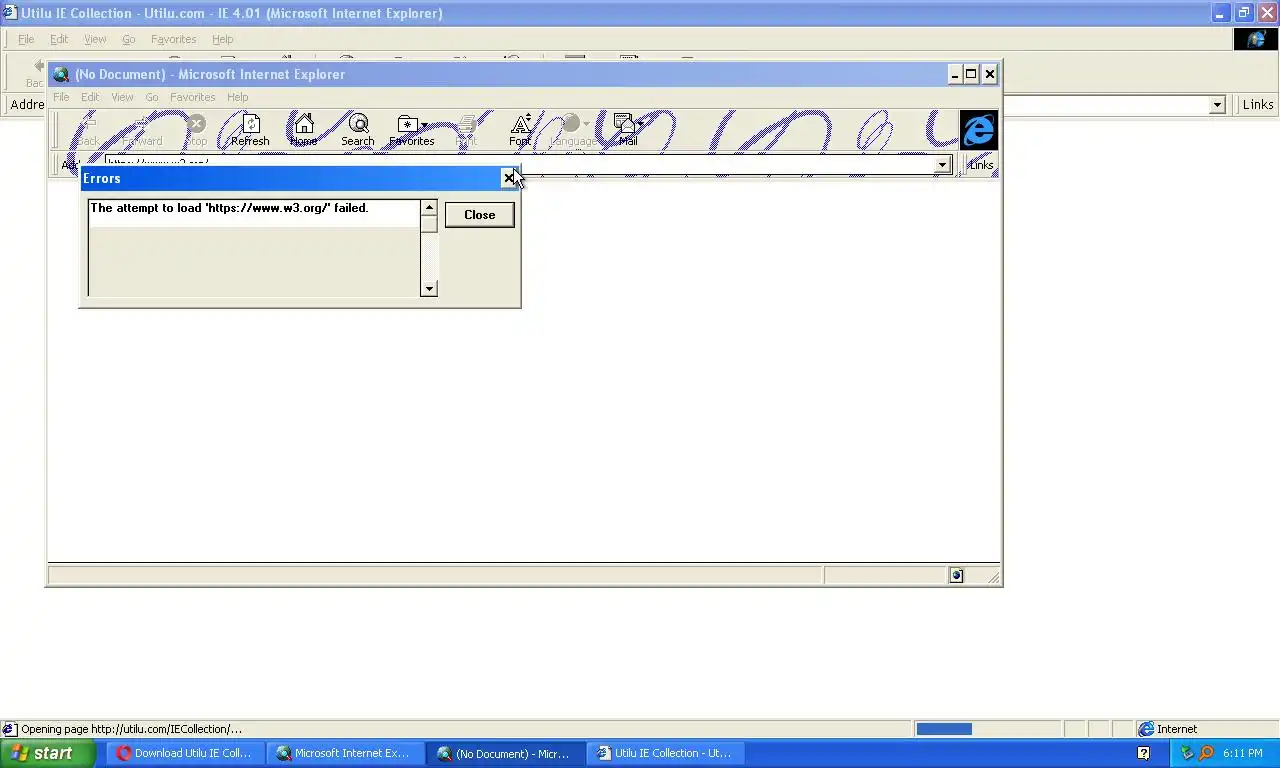Open the Mail toolbar dropdown arrow
Screen dimensions: 1280x768
click(640, 125)
